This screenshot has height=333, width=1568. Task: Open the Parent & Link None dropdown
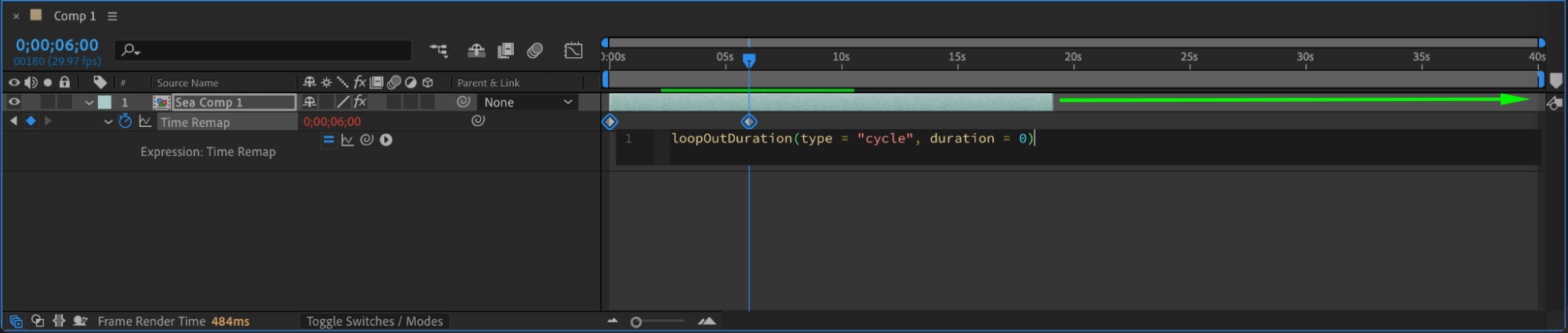click(528, 103)
